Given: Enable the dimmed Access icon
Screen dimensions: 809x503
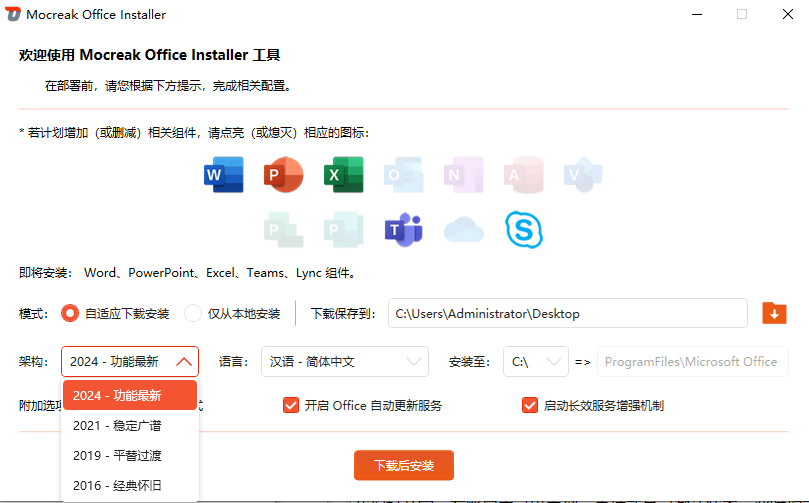Looking at the screenshot, I should [523, 175].
